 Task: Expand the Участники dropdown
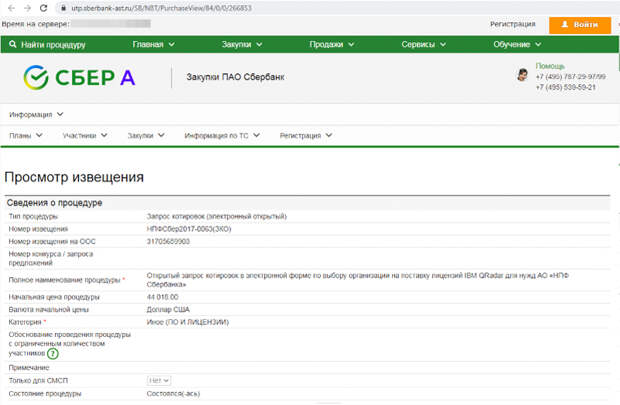(x=85, y=135)
